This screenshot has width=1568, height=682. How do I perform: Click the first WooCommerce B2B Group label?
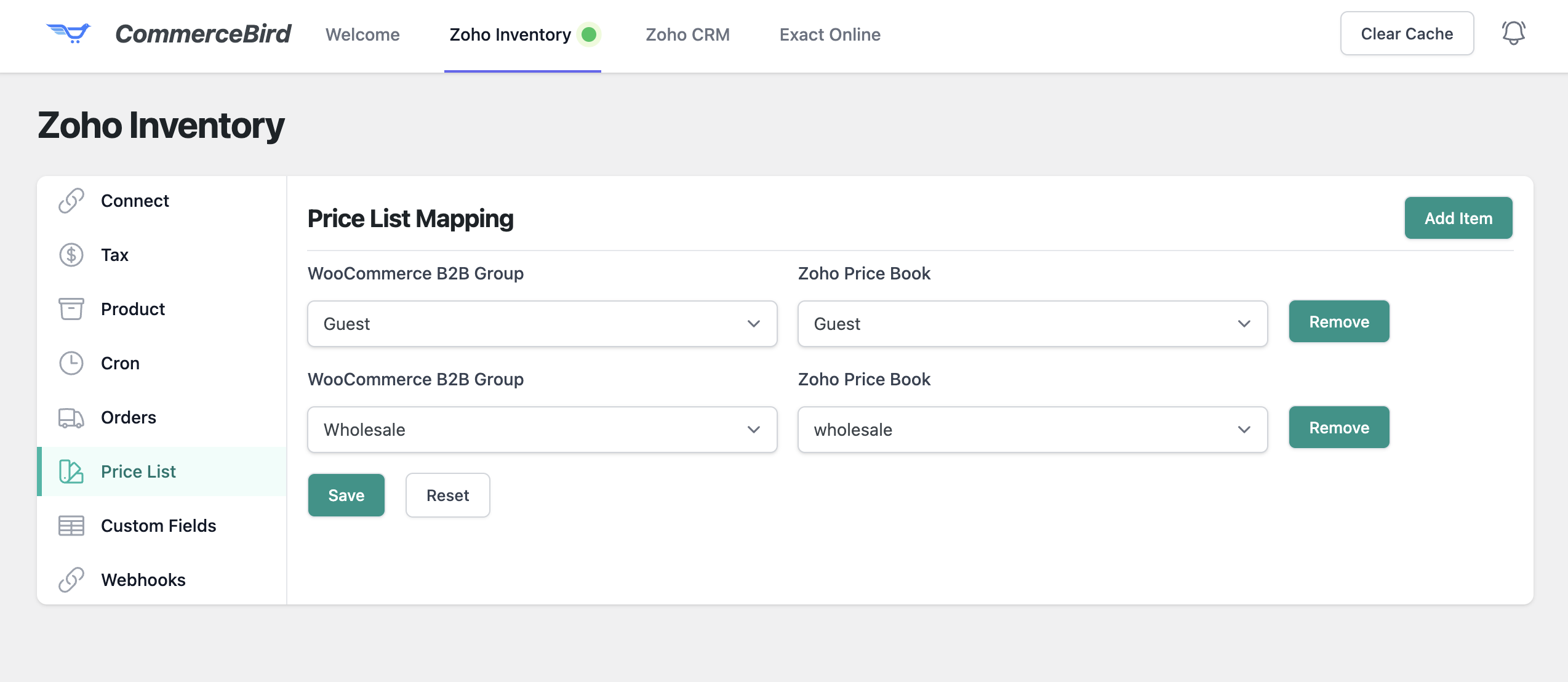pos(415,273)
